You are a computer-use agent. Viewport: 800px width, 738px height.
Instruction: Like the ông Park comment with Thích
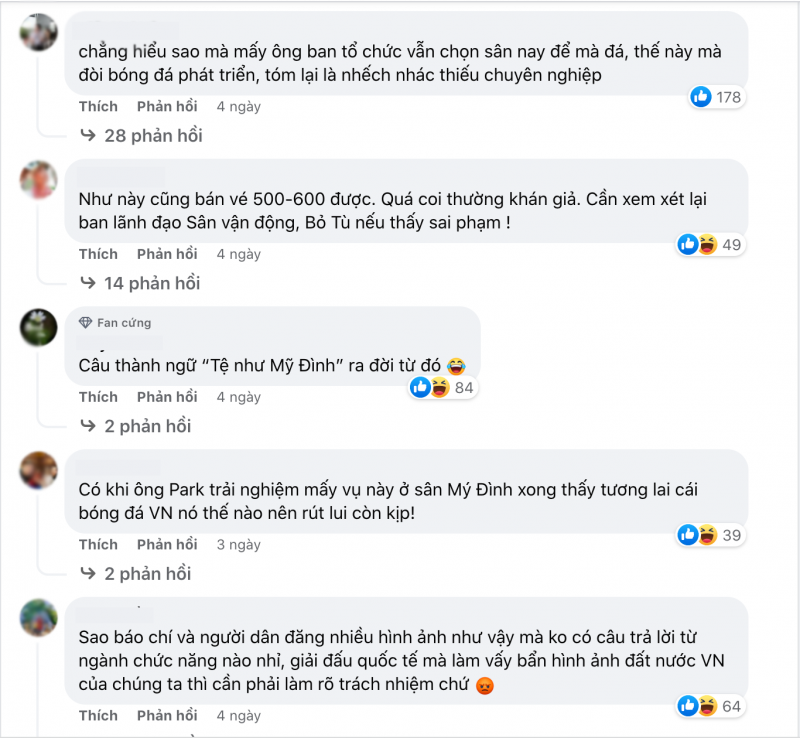coord(98,545)
